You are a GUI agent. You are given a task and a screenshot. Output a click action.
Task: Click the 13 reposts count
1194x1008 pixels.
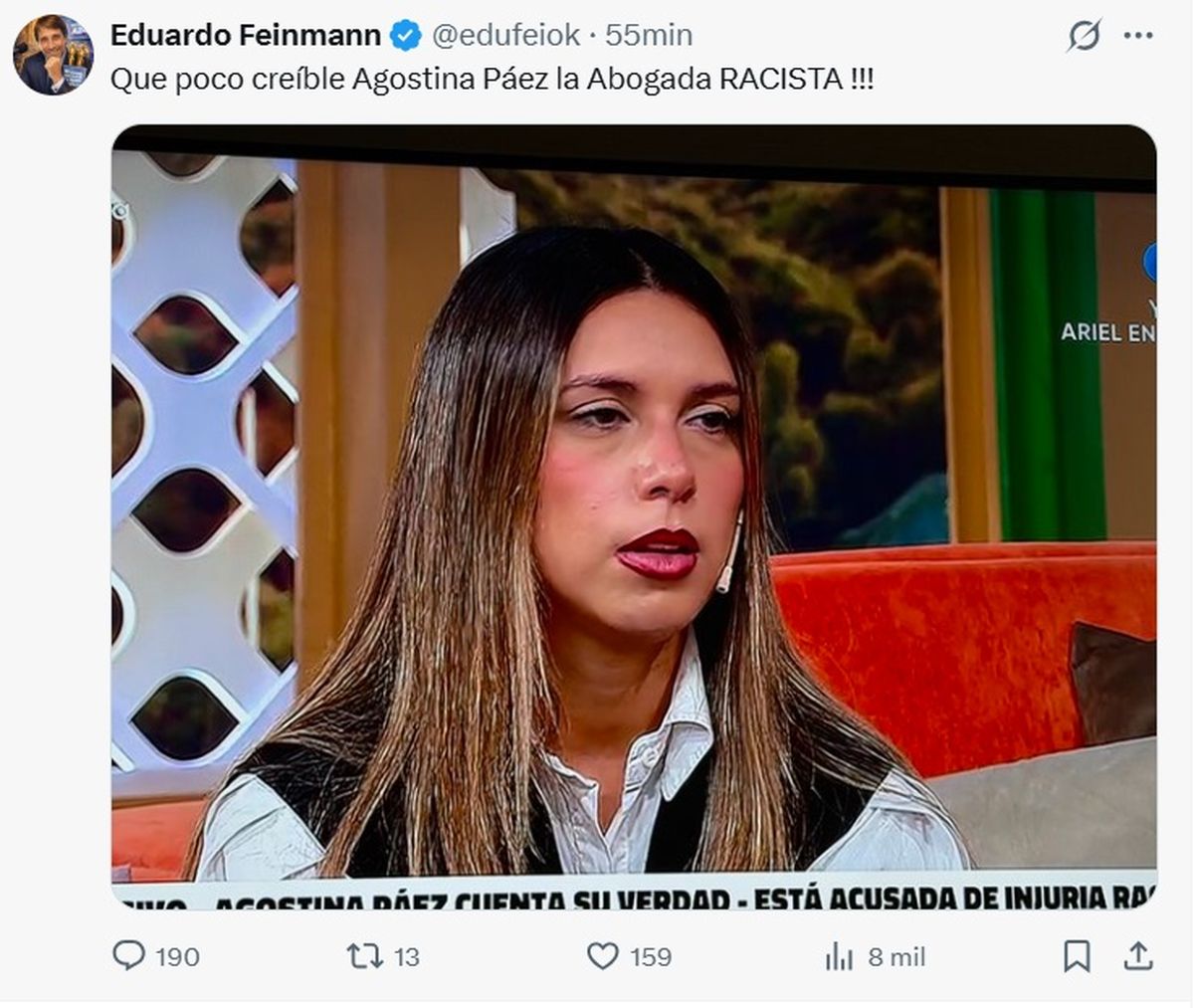tap(406, 957)
